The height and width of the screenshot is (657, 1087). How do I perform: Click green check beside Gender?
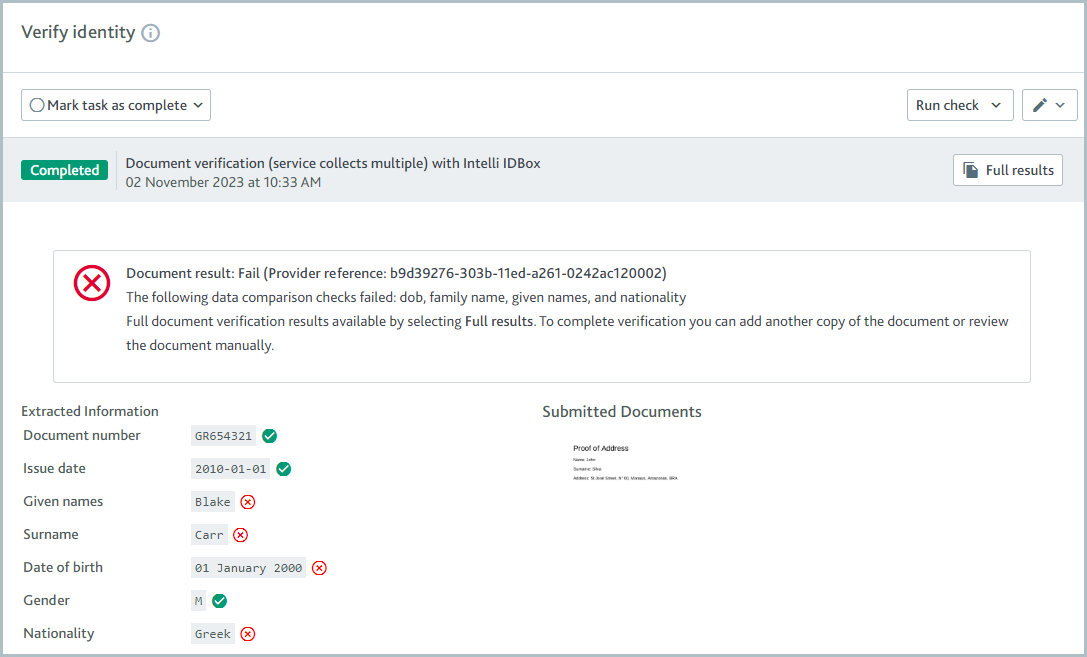point(219,600)
